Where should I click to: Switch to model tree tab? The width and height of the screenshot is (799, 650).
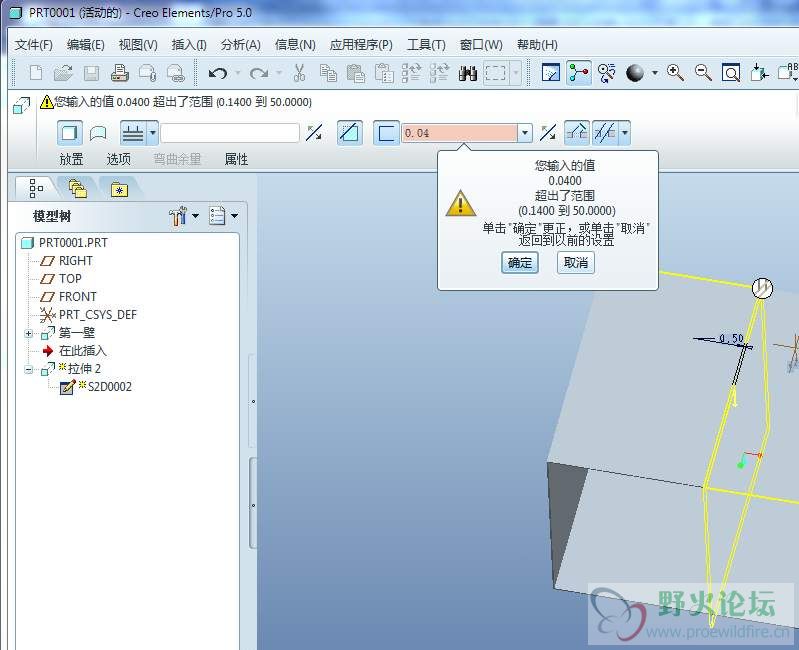coord(36,188)
